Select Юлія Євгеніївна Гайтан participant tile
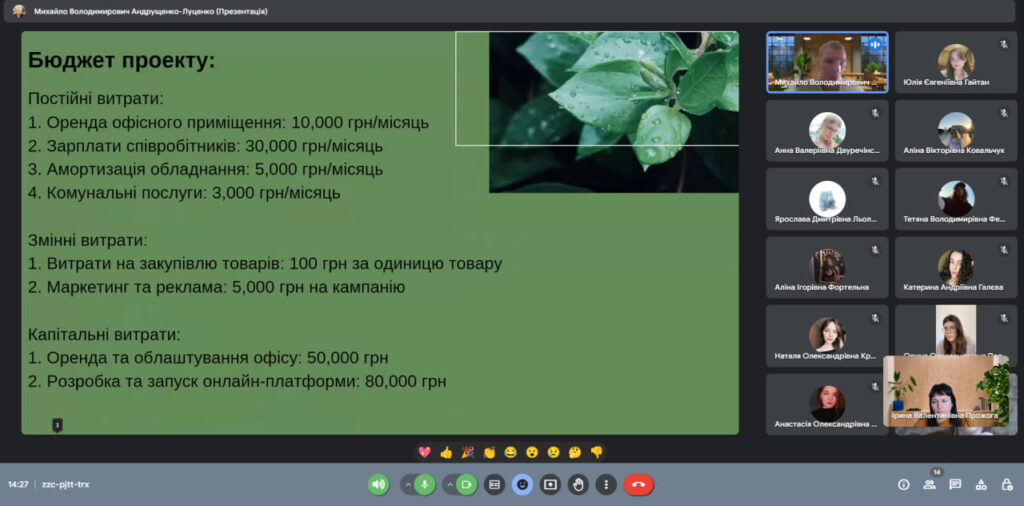 click(x=955, y=62)
